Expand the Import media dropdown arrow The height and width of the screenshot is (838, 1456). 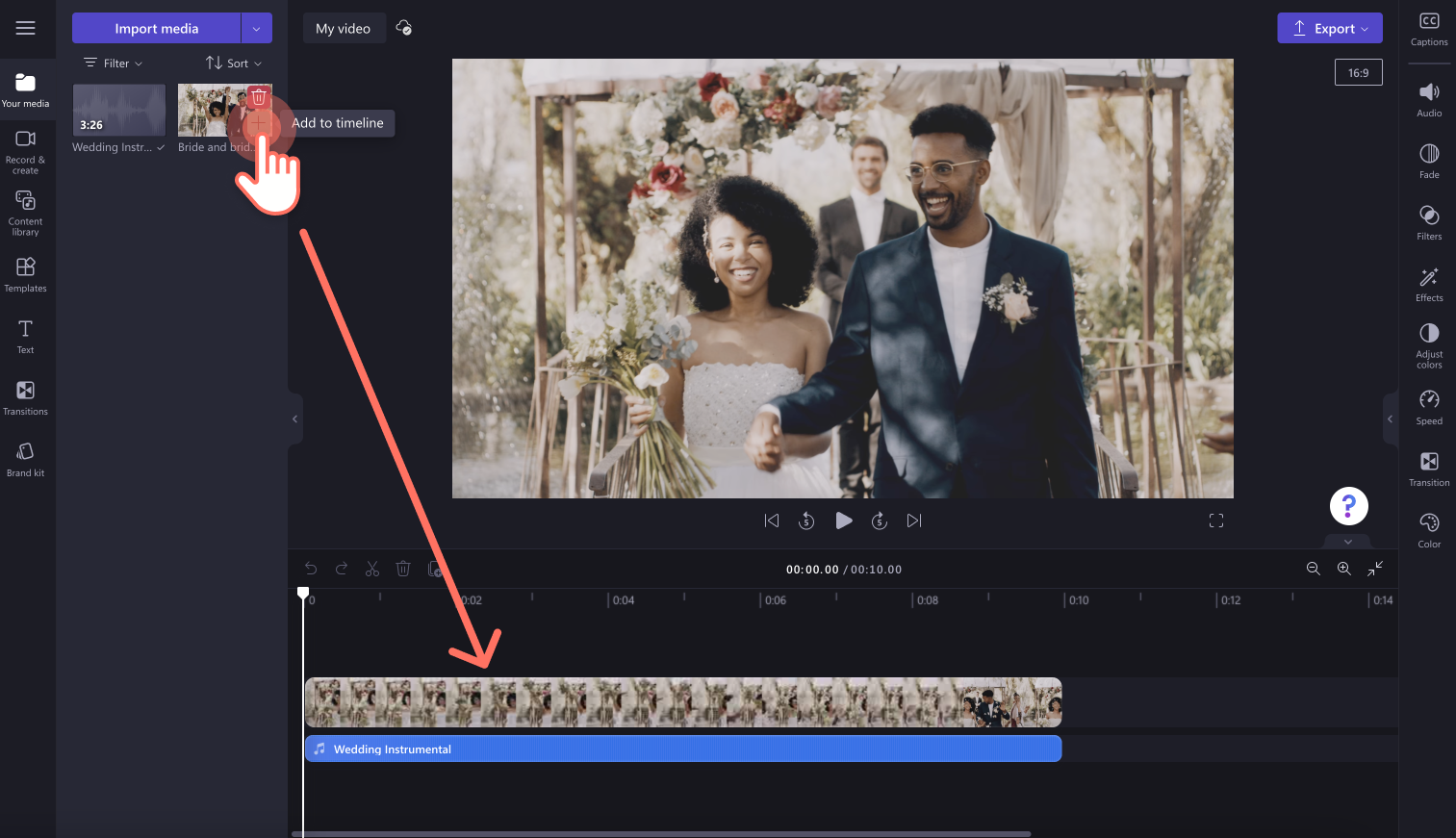coord(257,28)
